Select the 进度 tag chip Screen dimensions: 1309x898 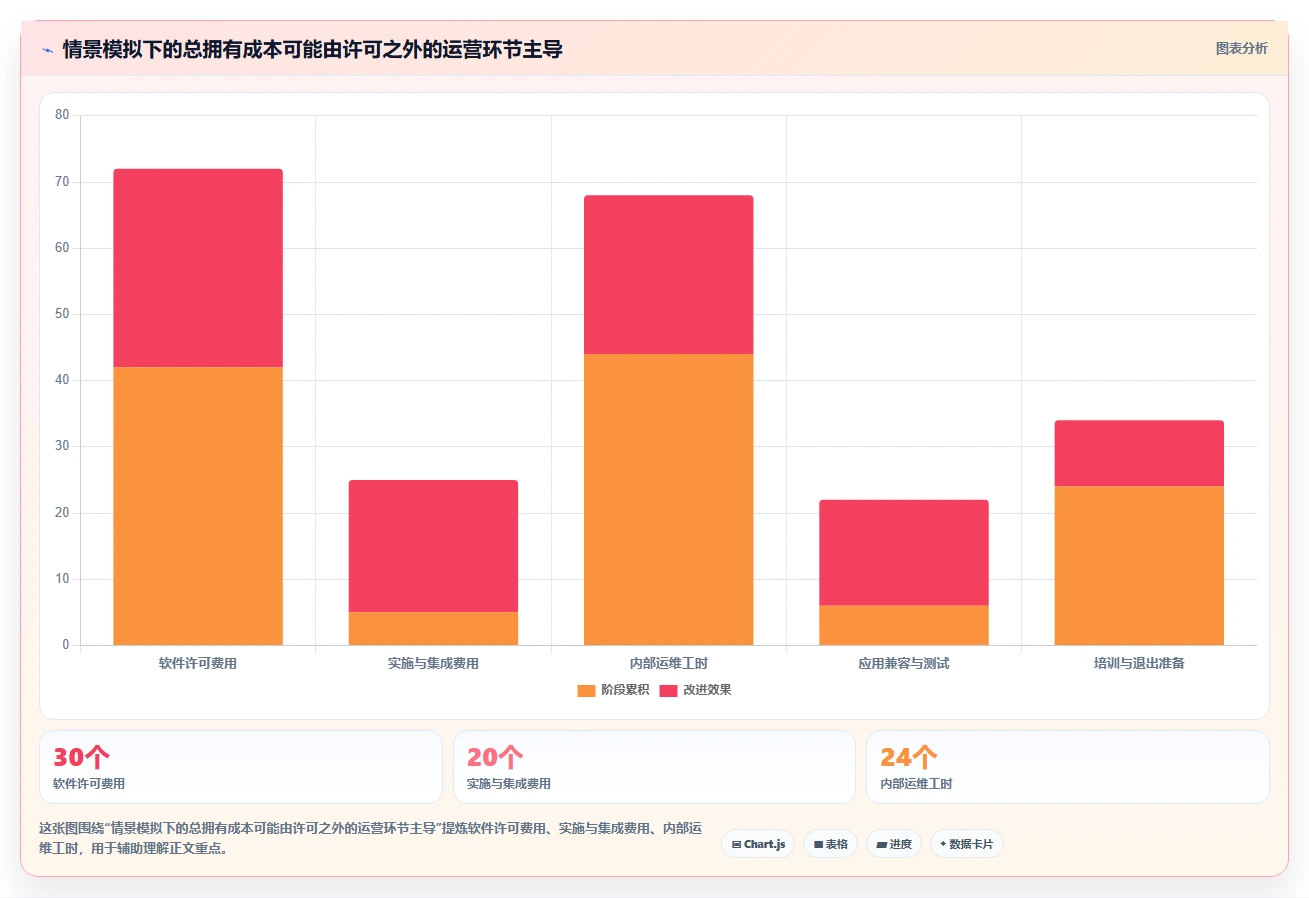click(894, 844)
